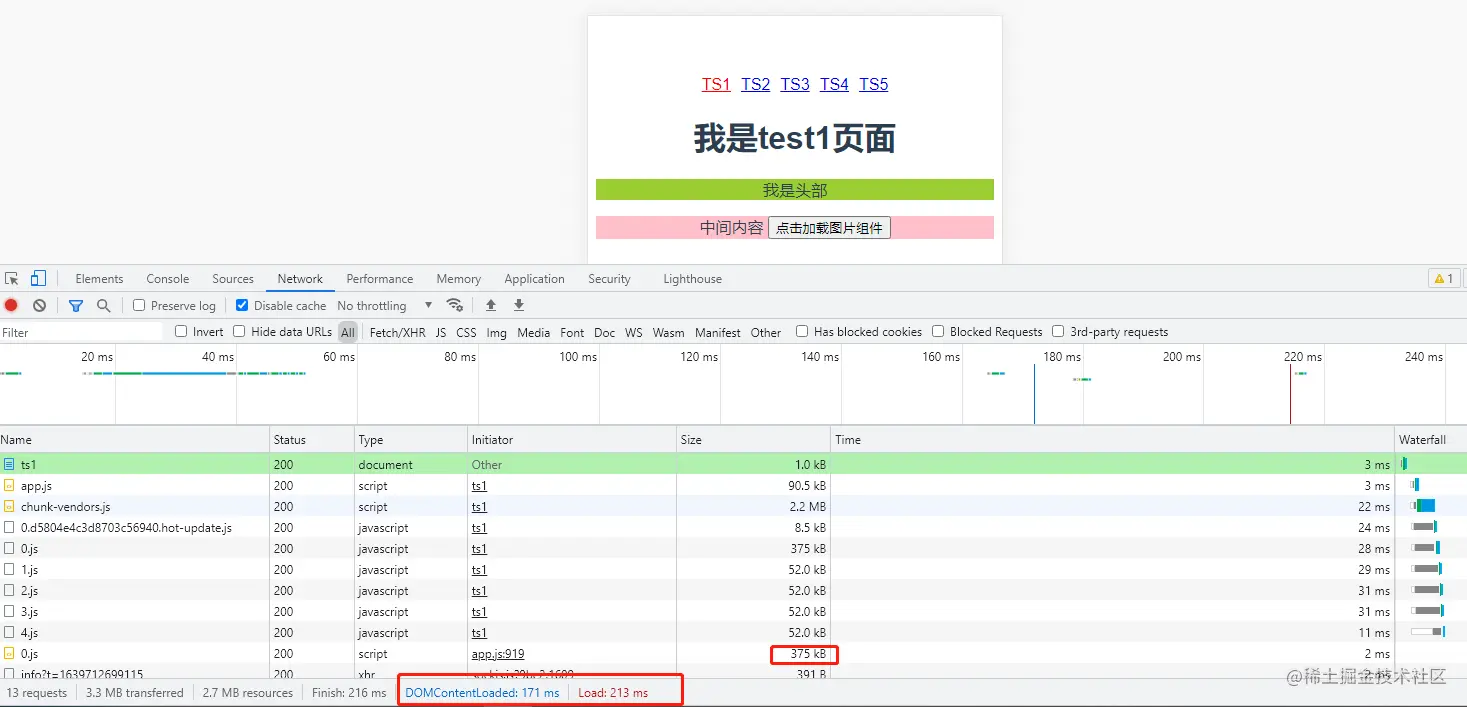Filter requests by Font type
The height and width of the screenshot is (707, 1467).
coord(572,332)
